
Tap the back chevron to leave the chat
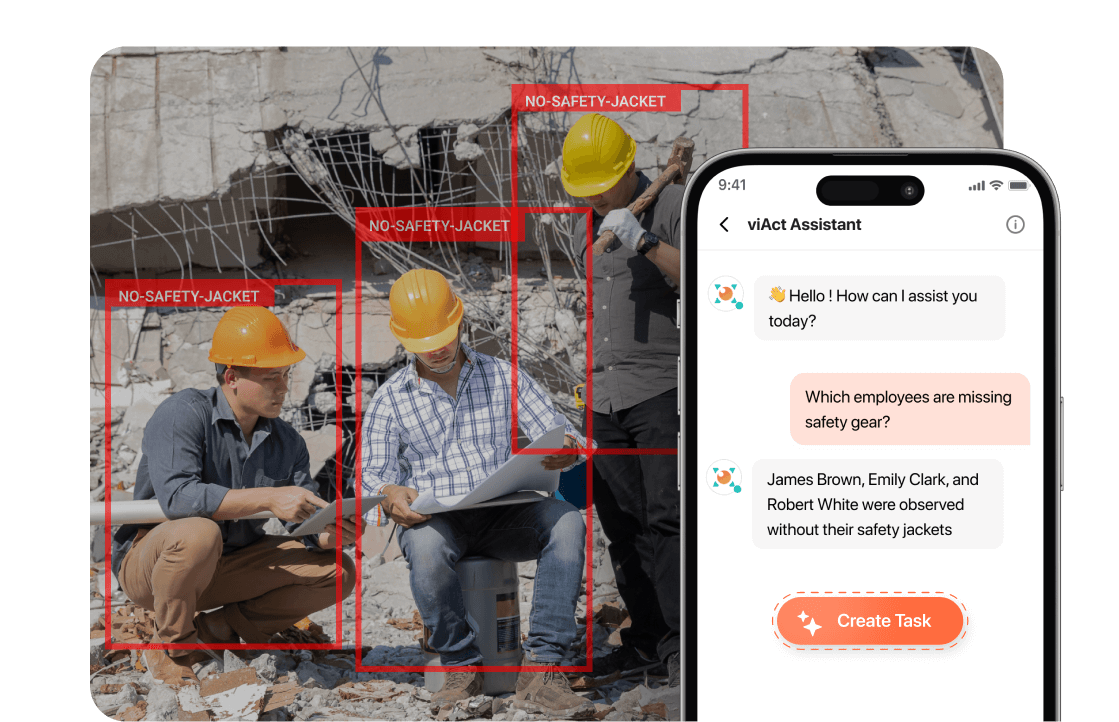[x=724, y=224]
